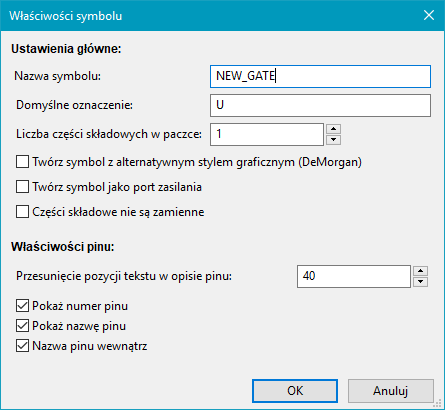This screenshot has width=445, height=410.
Task: Click the pin text offset field
Action: pyautogui.click(x=354, y=276)
